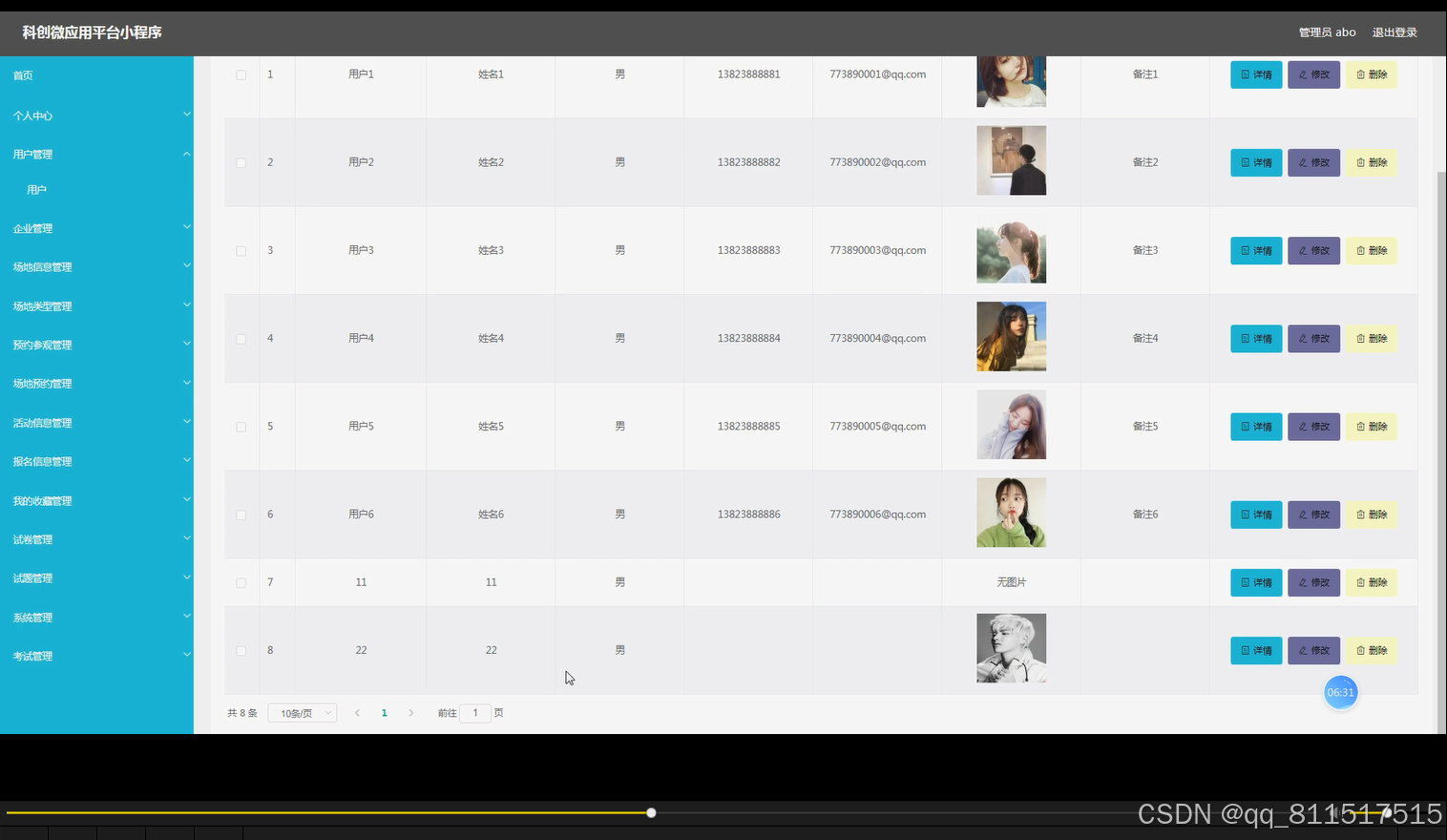
Task: Open the avatar image of 用户1
Action: click(x=1011, y=81)
